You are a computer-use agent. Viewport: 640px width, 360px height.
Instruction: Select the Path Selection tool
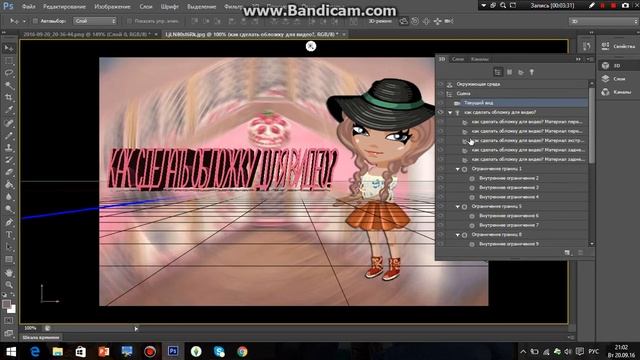(x=9, y=247)
